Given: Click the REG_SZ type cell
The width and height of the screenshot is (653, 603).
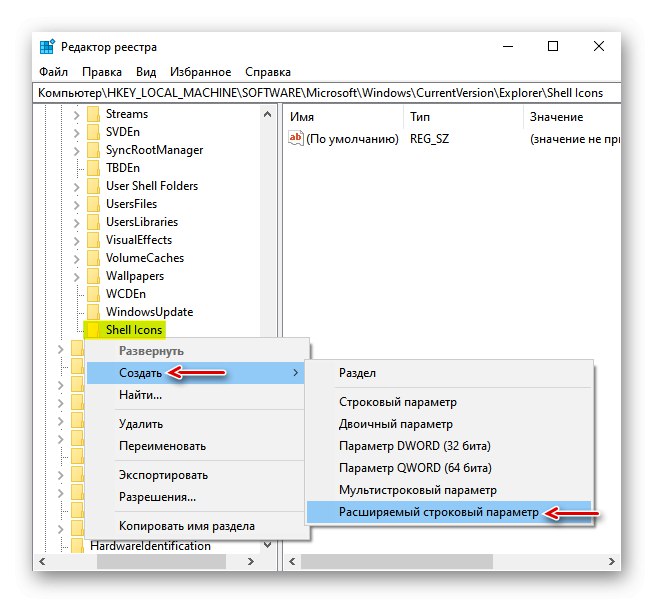Looking at the screenshot, I should coord(429,139).
